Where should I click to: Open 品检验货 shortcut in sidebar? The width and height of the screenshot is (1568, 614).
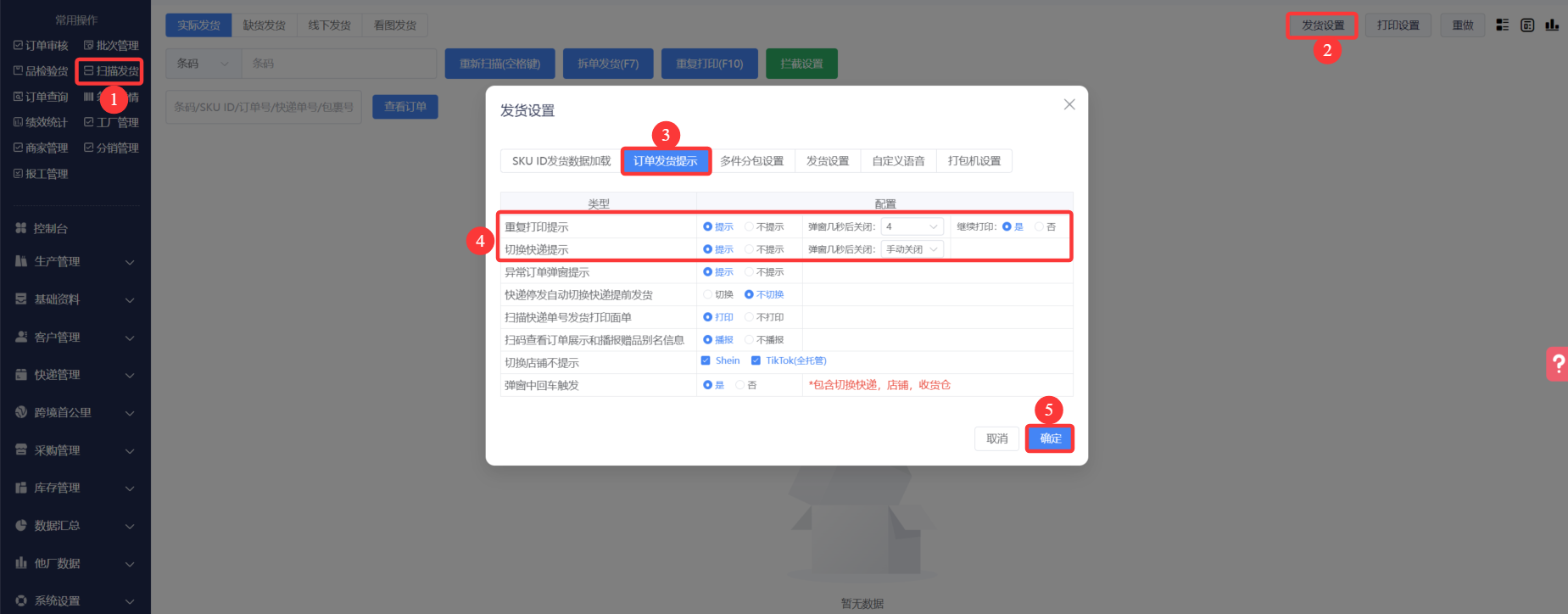41,71
